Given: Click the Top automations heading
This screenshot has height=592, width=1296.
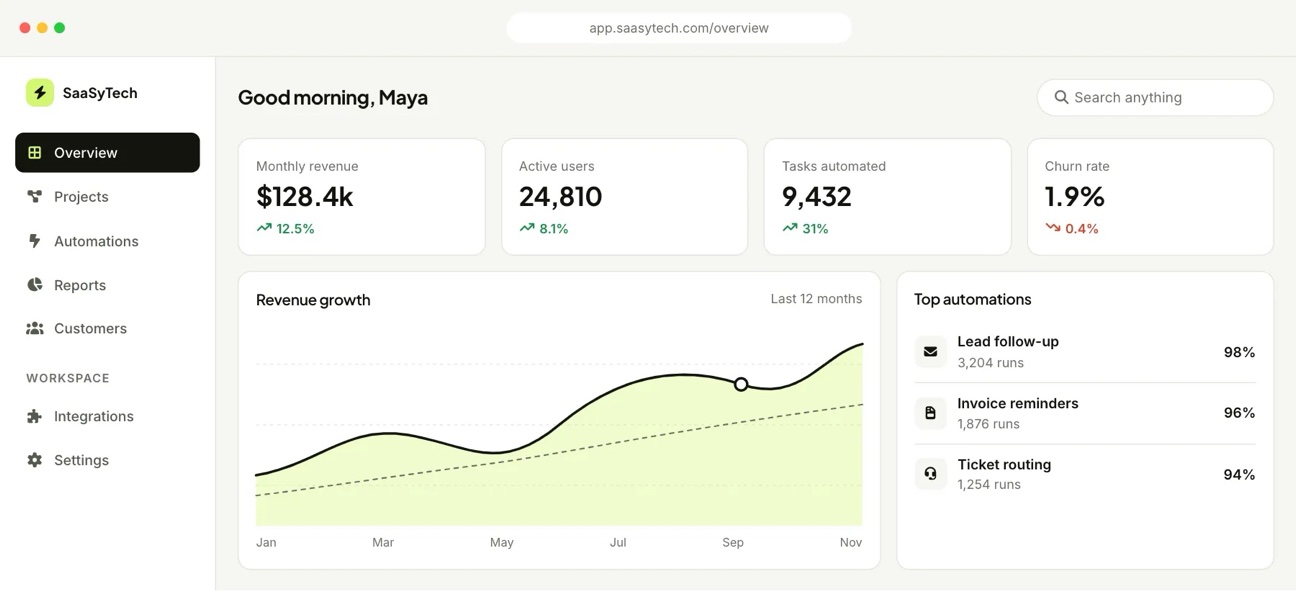Looking at the screenshot, I should click(x=973, y=299).
